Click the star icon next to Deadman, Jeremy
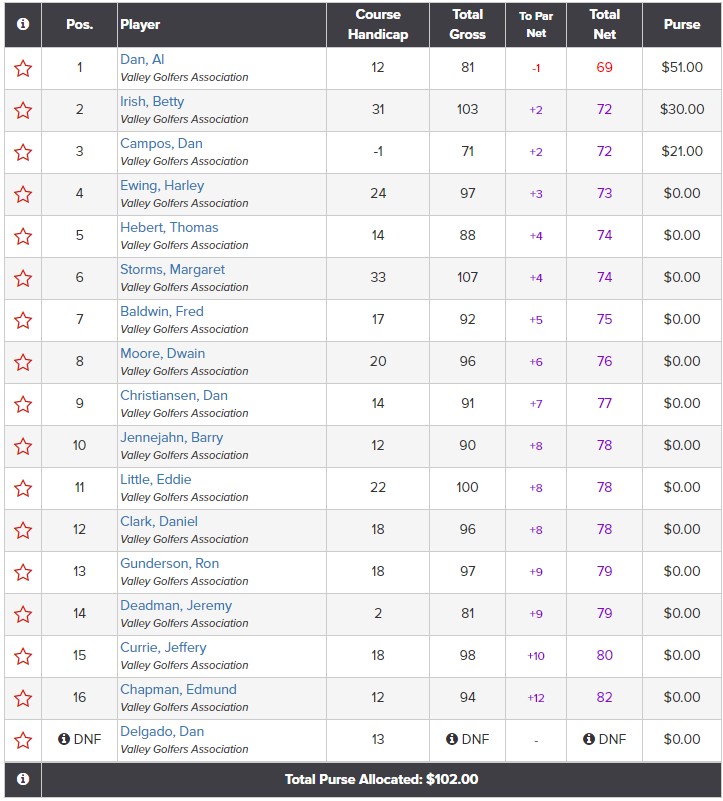 [x=23, y=614]
